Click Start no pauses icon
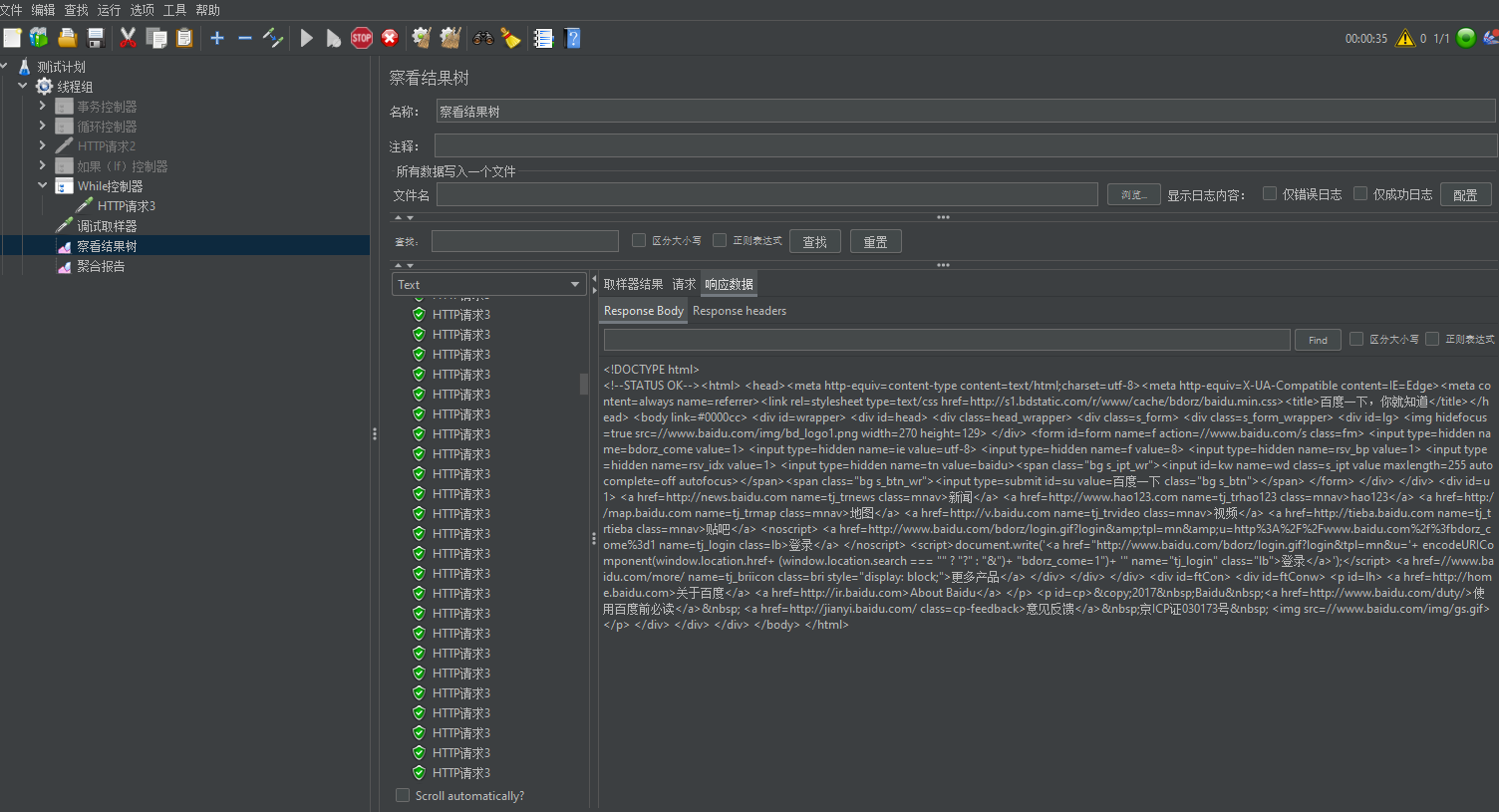Screen dimensions: 1499x812 pyautogui.click(x=334, y=38)
